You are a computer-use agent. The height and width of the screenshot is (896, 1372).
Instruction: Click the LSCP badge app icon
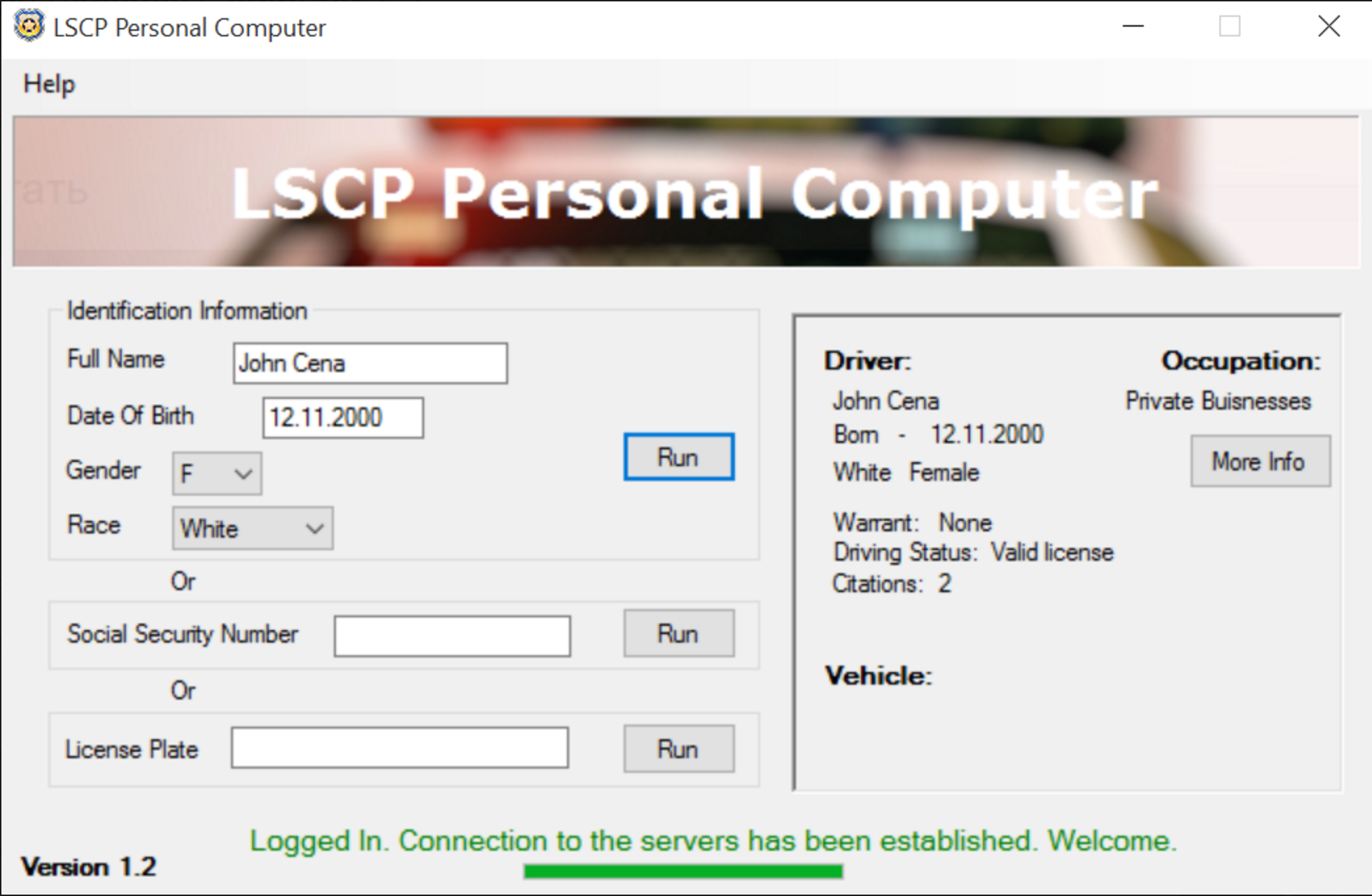click(28, 27)
